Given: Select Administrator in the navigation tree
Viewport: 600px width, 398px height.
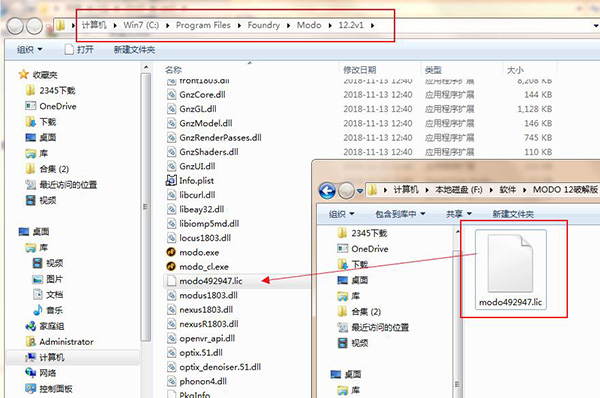Looking at the screenshot, I should 60,342.
